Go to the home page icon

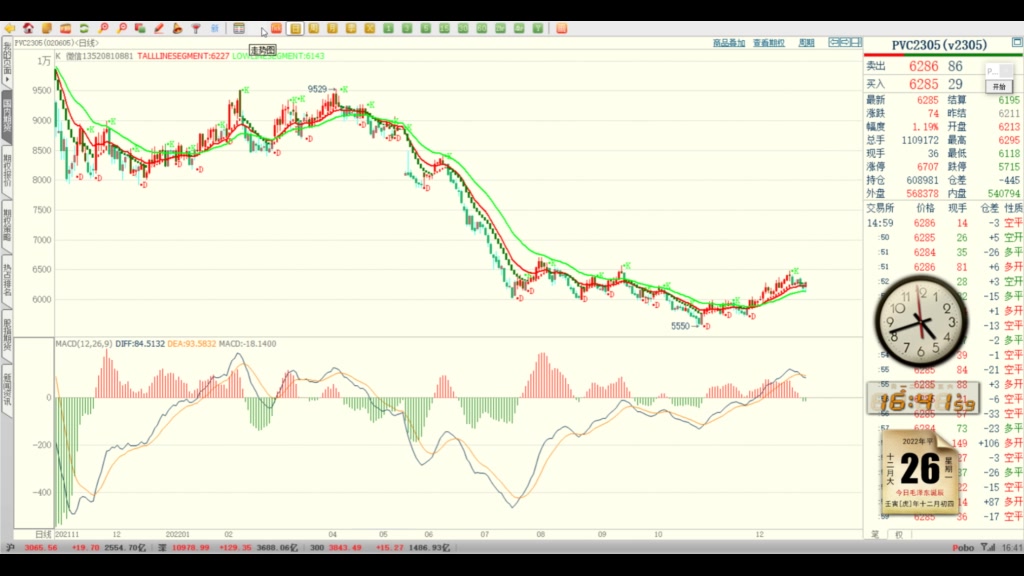pos(28,29)
